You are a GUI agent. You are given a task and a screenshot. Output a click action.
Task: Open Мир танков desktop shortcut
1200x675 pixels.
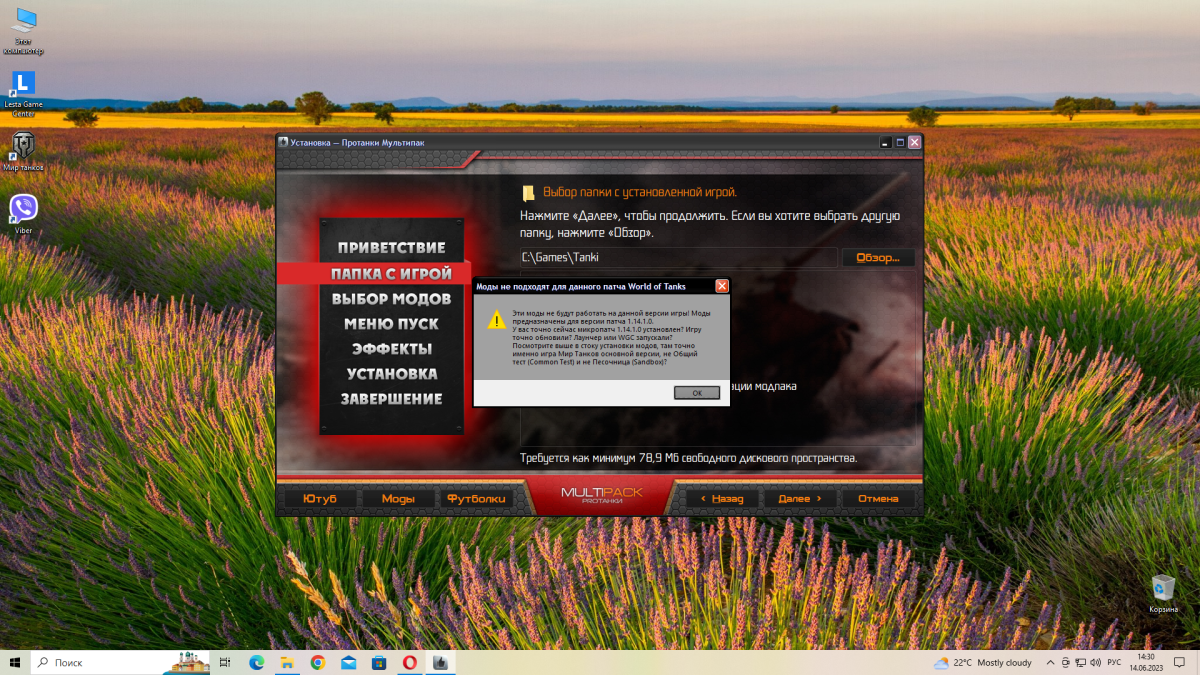pyautogui.click(x=22, y=151)
